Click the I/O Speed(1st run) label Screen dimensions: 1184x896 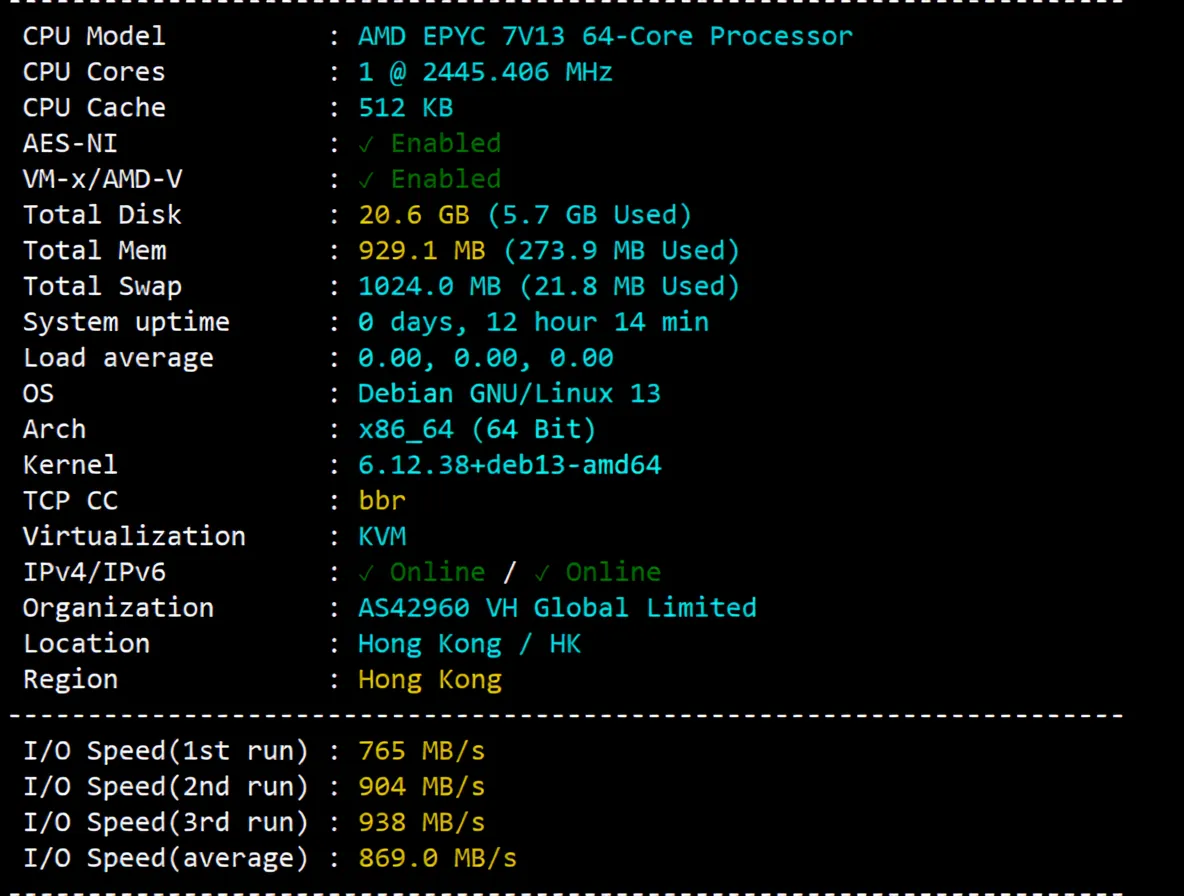click(165, 751)
